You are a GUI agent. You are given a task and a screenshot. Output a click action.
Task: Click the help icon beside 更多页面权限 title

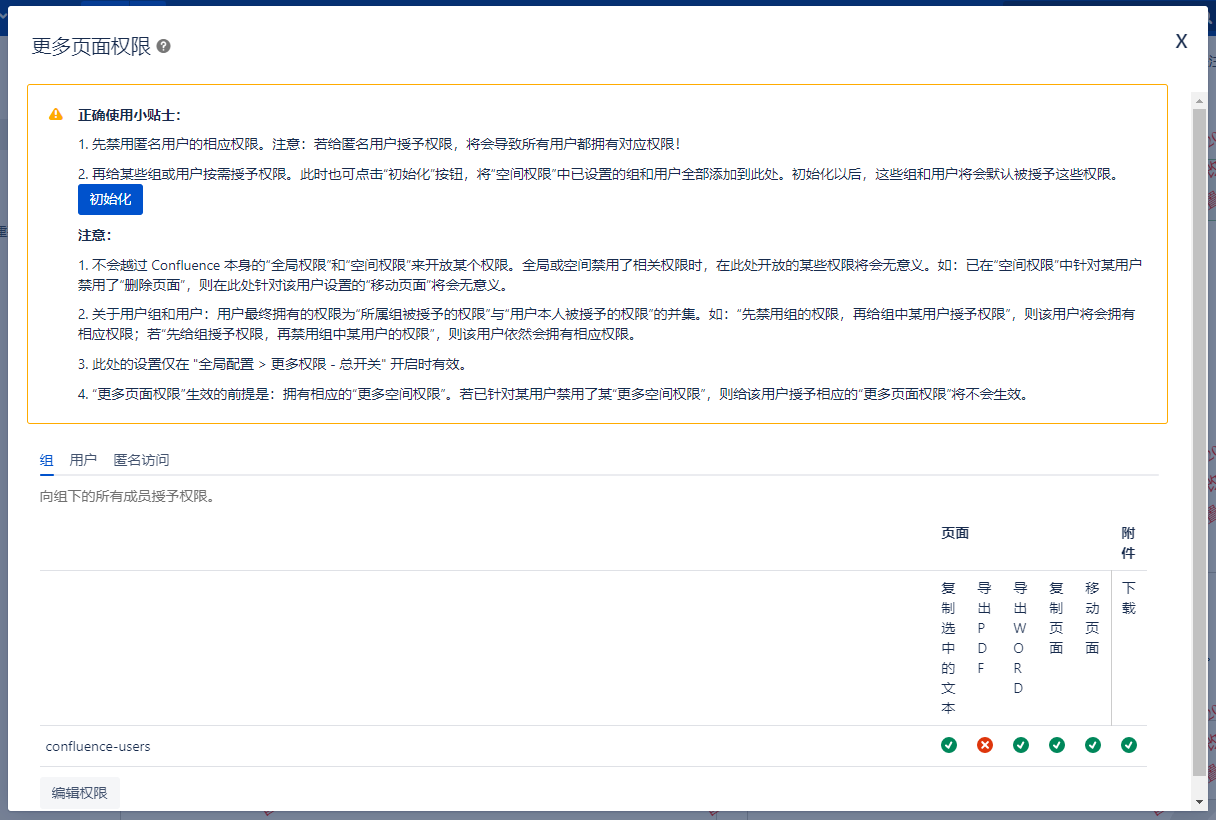[164, 47]
